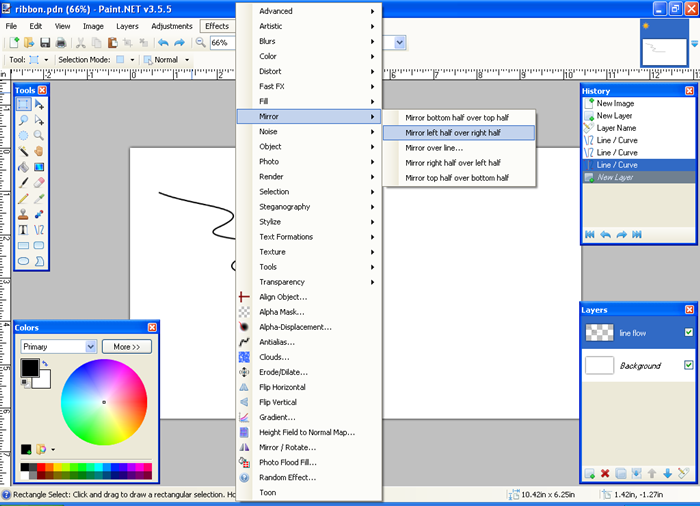Open the Layers menu
The width and height of the screenshot is (700, 506).
[127, 26]
